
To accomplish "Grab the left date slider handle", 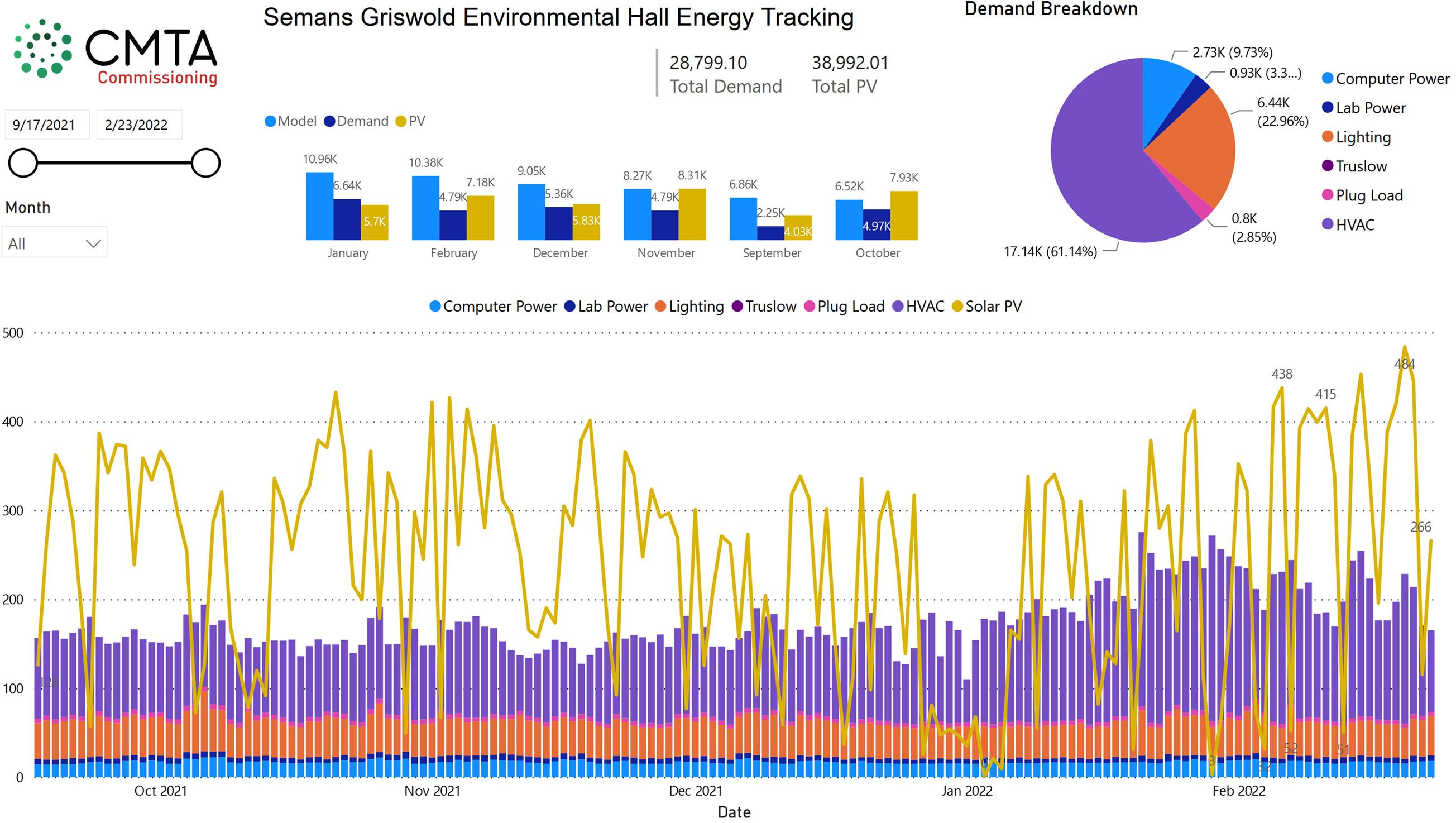I will tap(23, 163).
